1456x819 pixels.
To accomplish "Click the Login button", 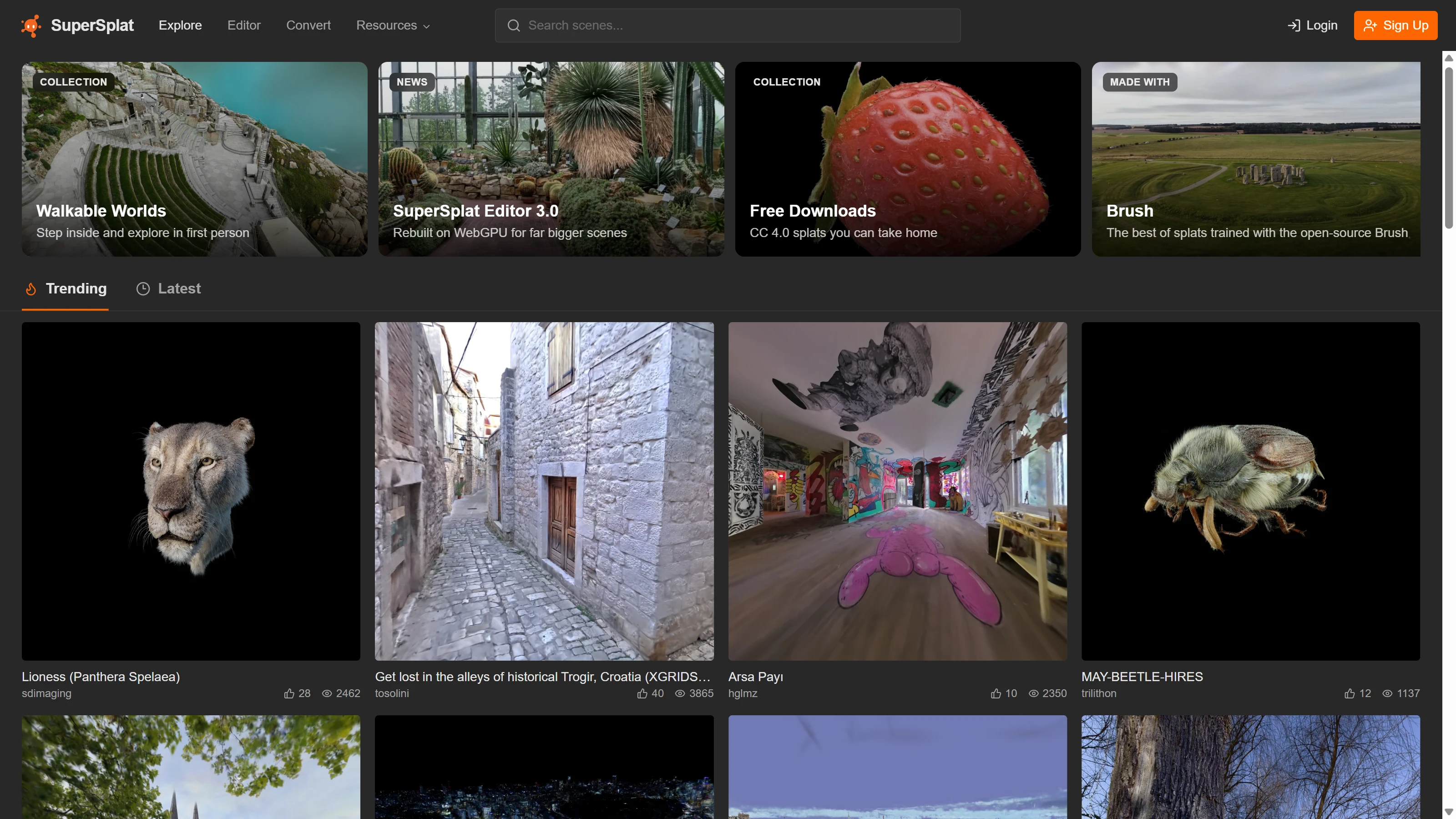I will click(x=1312, y=25).
